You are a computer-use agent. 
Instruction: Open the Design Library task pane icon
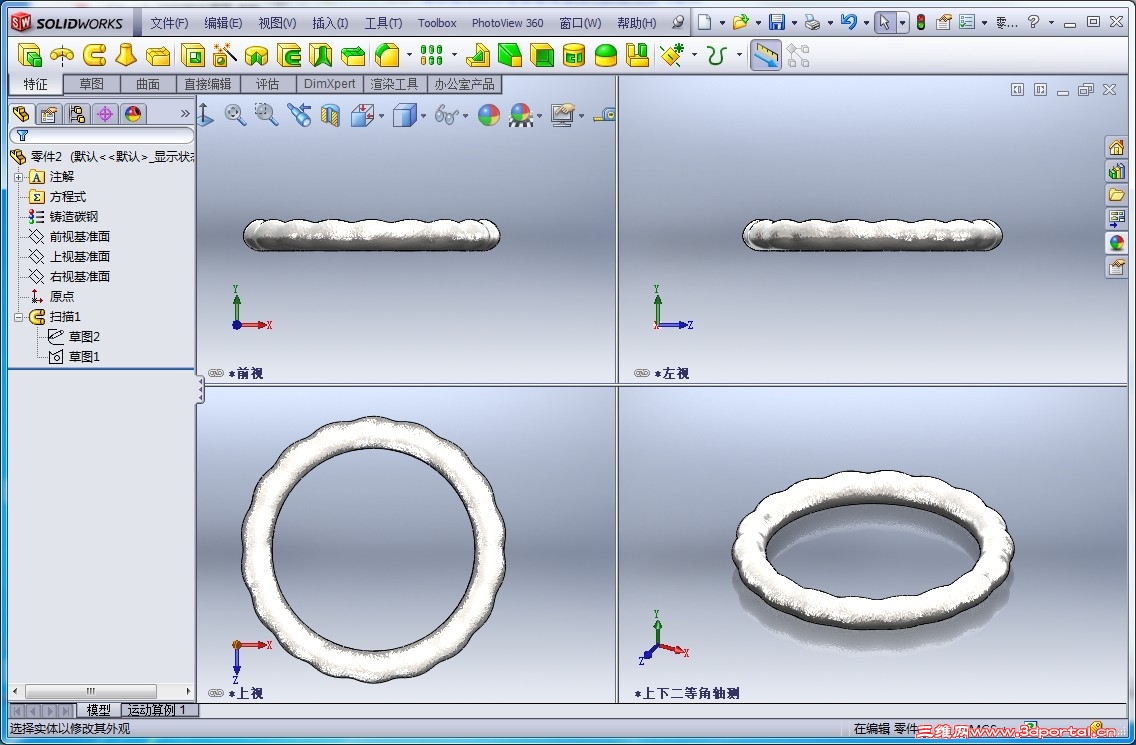(x=1116, y=172)
